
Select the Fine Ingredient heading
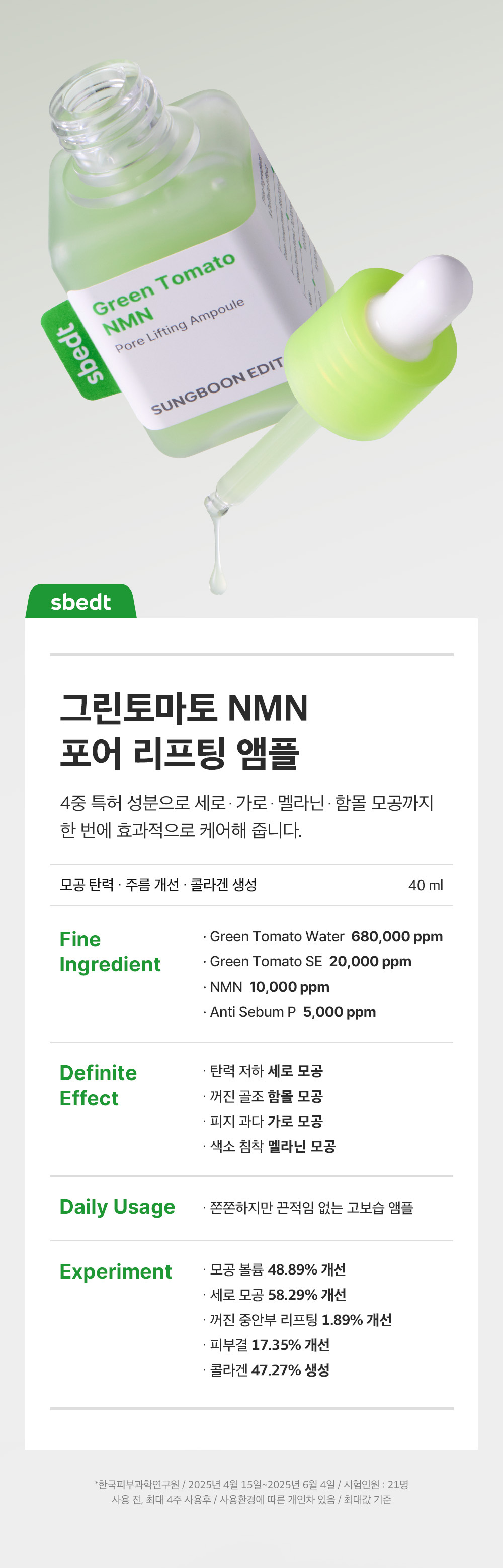110,951
